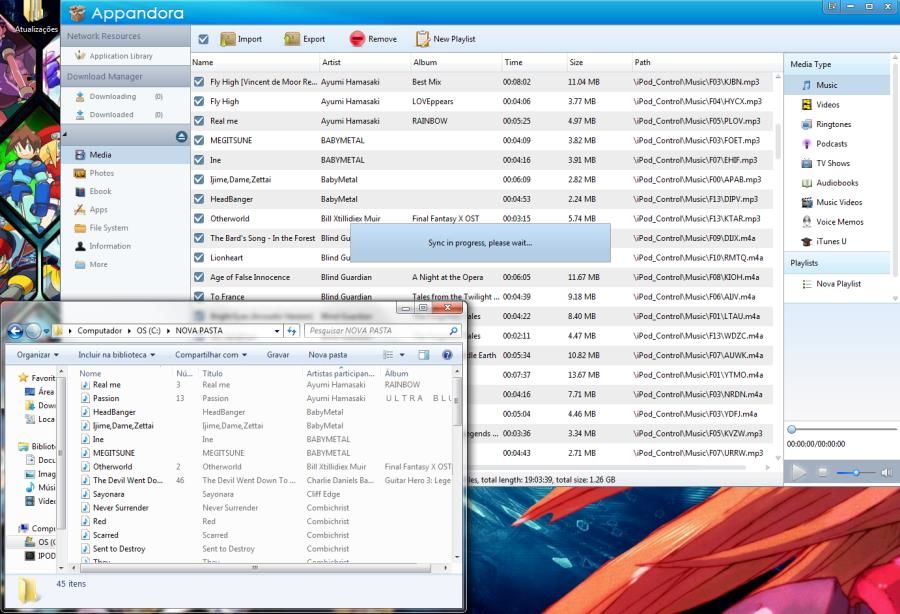Toggle the select-all checkbox in toolbar
Screen dimensions: 900x614
(x=203, y=39)
